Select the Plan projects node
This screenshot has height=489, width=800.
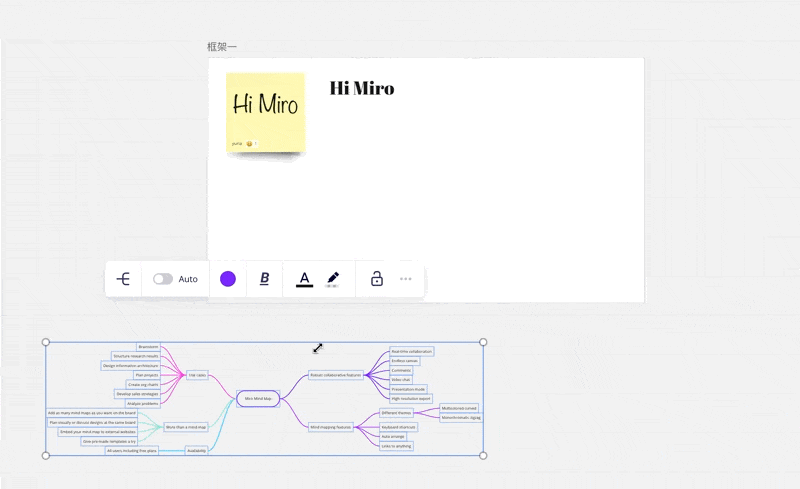click(147, 375)
